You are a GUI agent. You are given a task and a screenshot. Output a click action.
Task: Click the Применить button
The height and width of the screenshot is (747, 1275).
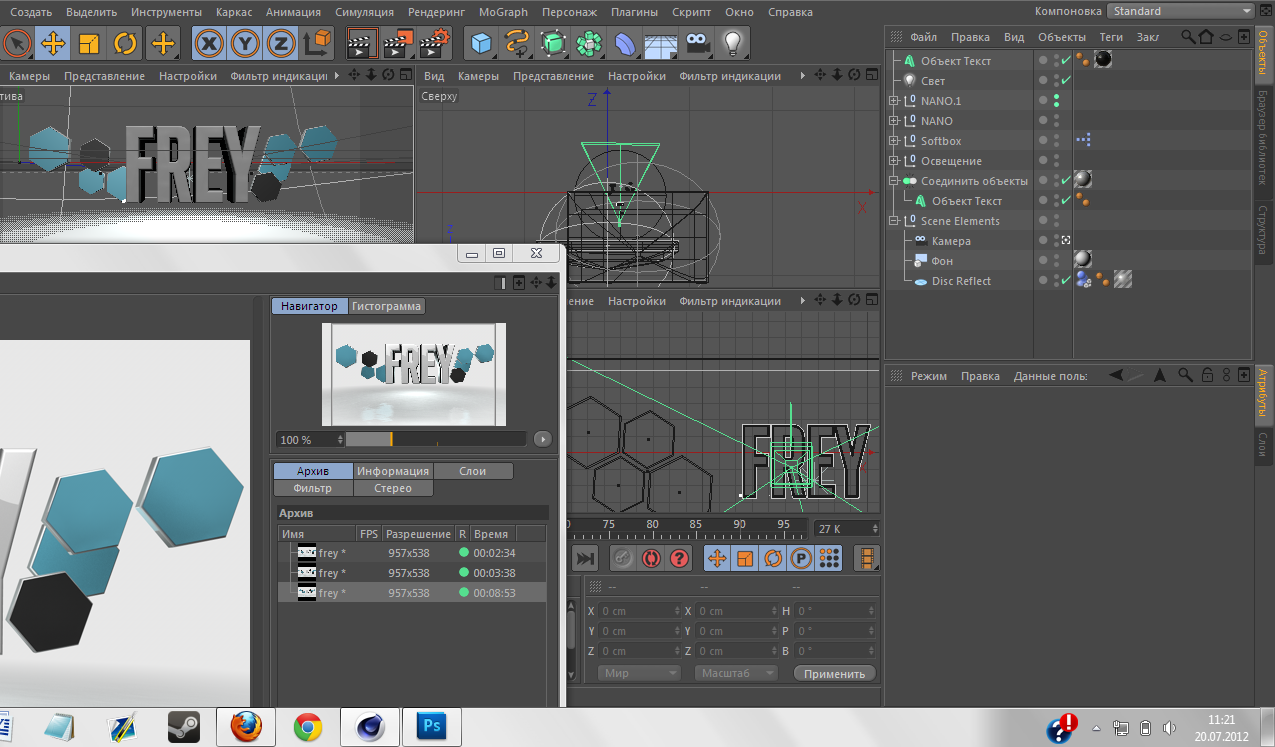coord(834,674)
